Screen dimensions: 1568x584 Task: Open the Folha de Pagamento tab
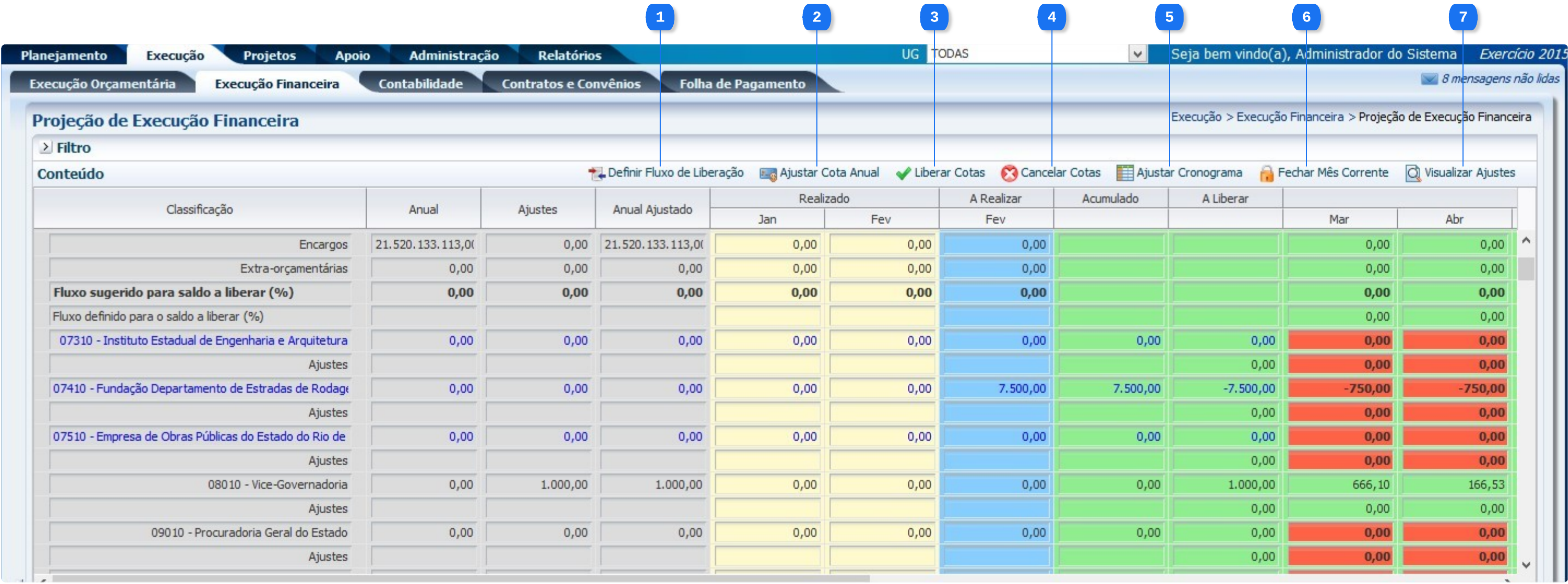pos(742,84)
